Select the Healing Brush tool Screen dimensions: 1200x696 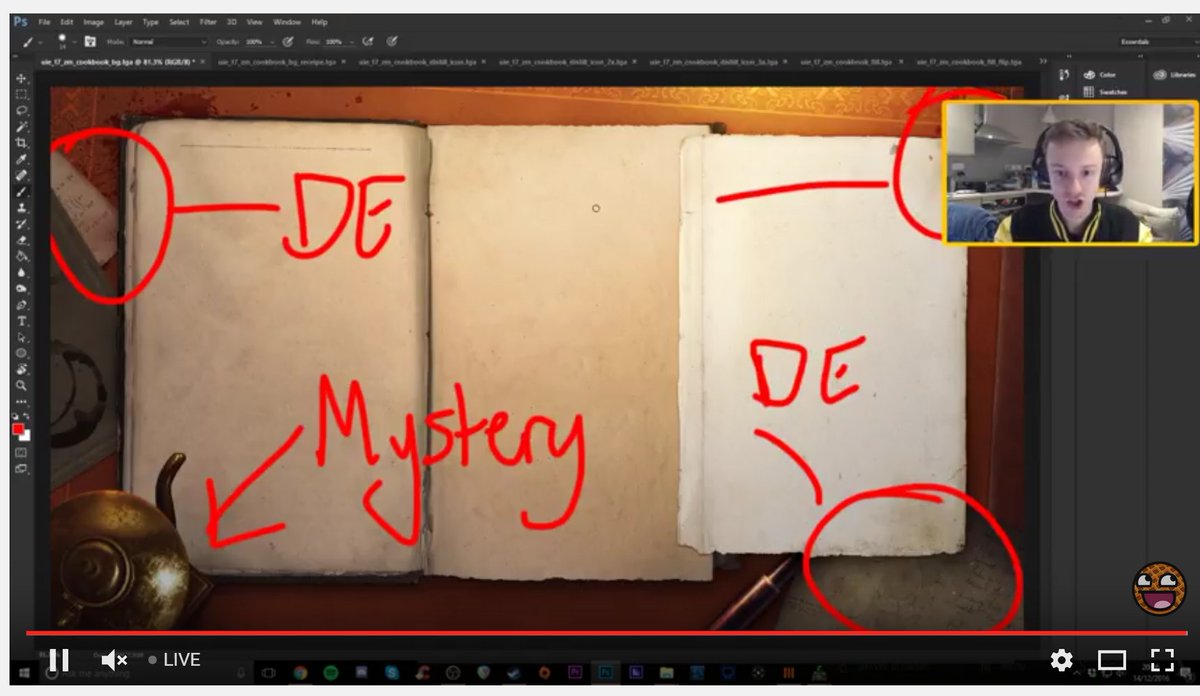[22, 175]
